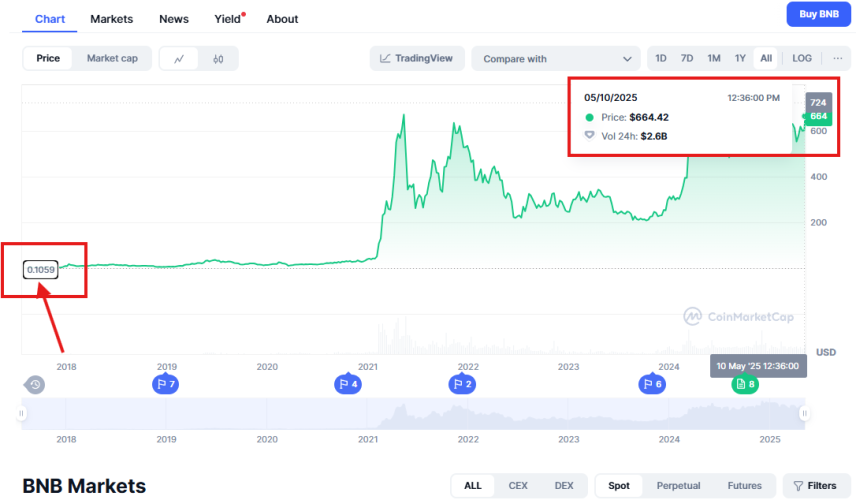The height and width of the screenshot is (500, 856).
Task: Select the Price toggle
Action: (48, 58)
